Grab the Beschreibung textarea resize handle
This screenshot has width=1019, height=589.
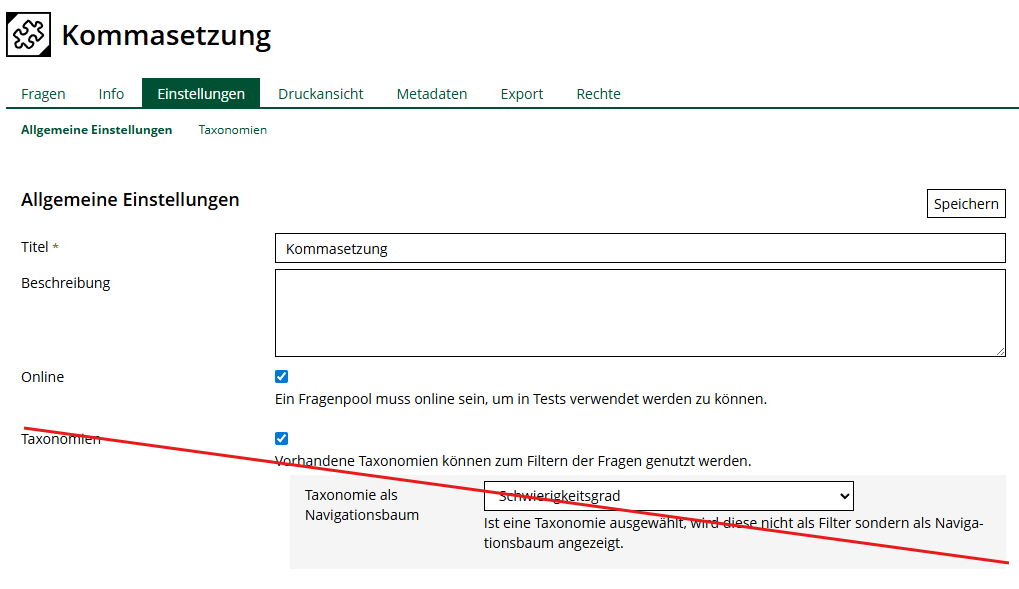pyautogui.click(x=999, y=350)
